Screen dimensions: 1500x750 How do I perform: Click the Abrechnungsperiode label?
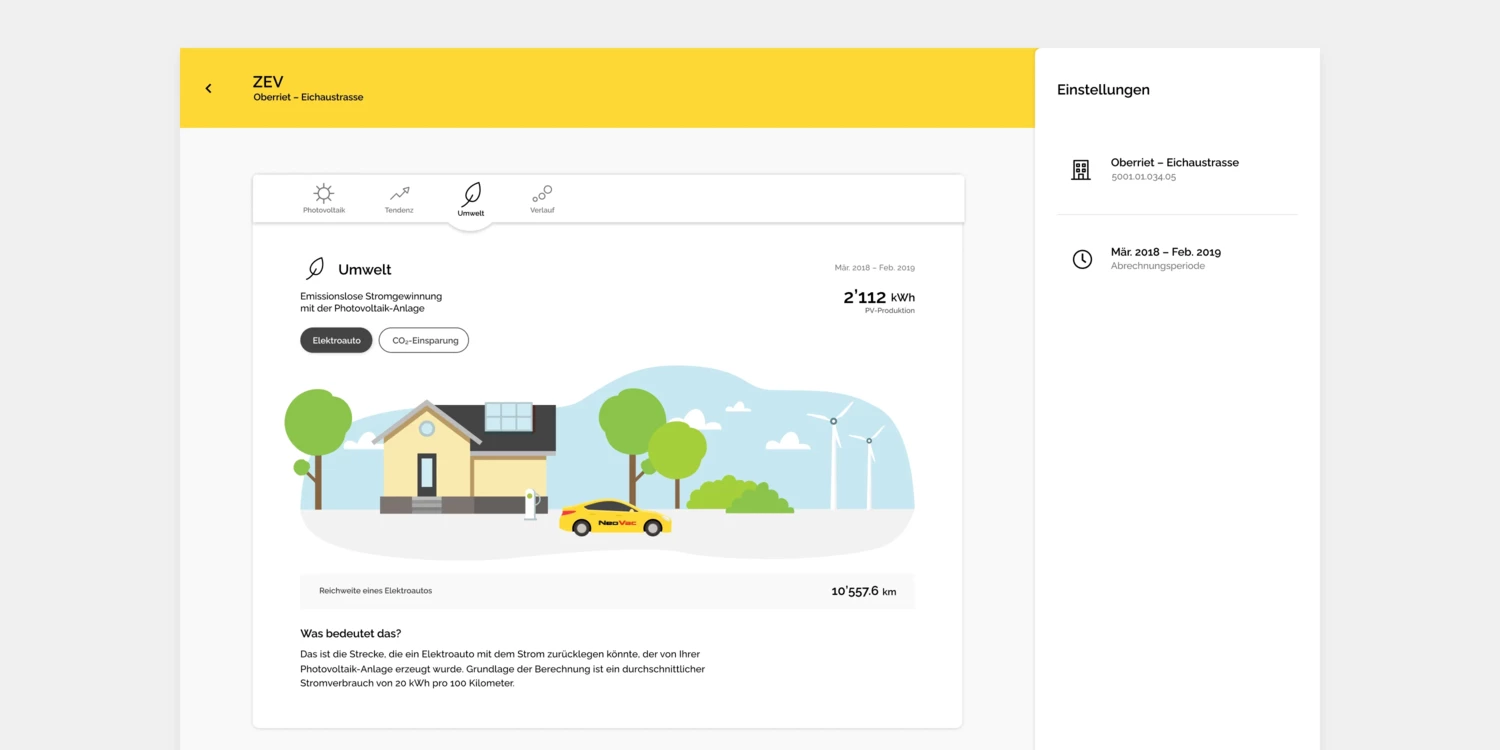tap(1158, 267)
